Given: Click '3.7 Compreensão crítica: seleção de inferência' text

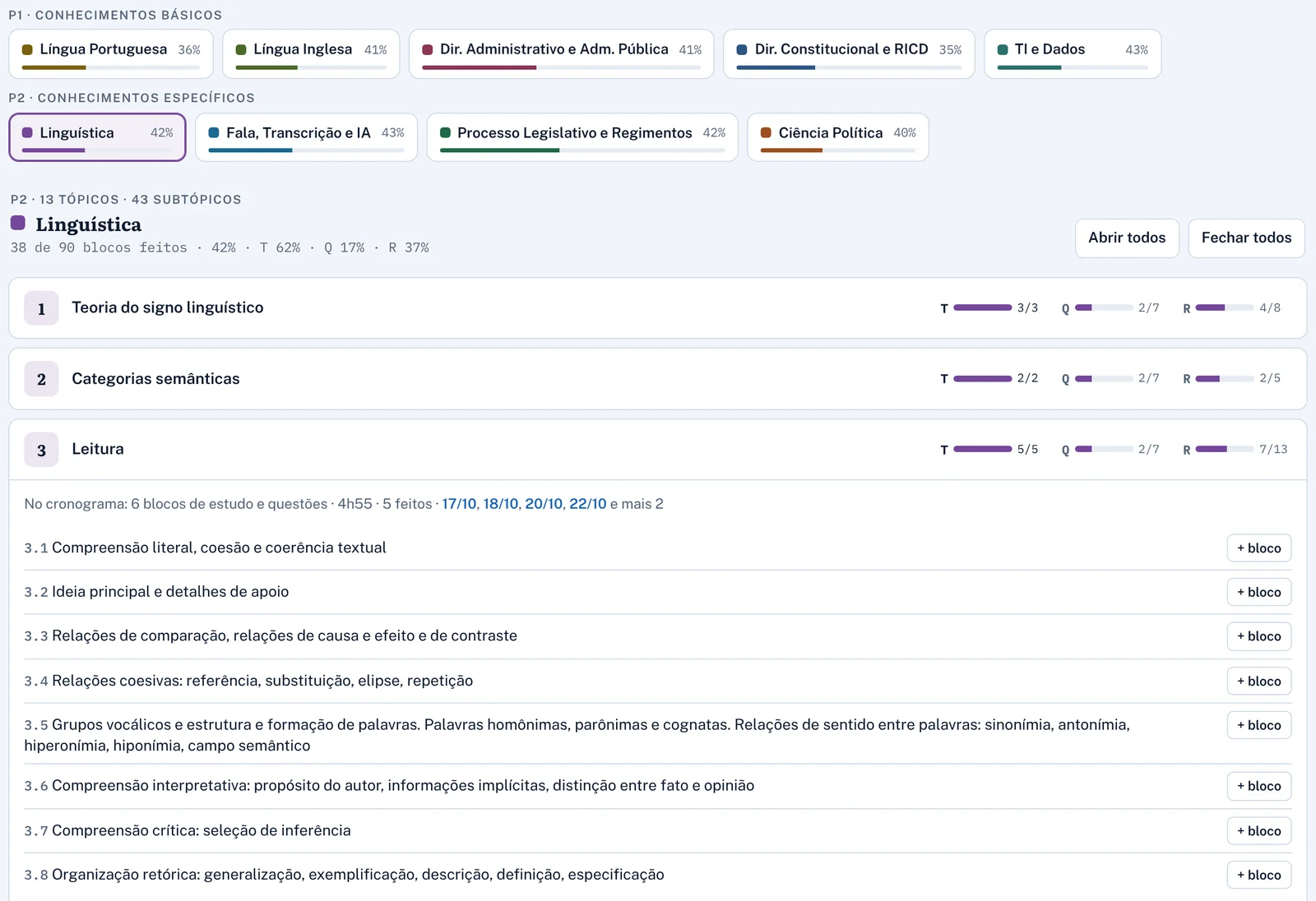Looking at the screenshot, I should point(188,830).
